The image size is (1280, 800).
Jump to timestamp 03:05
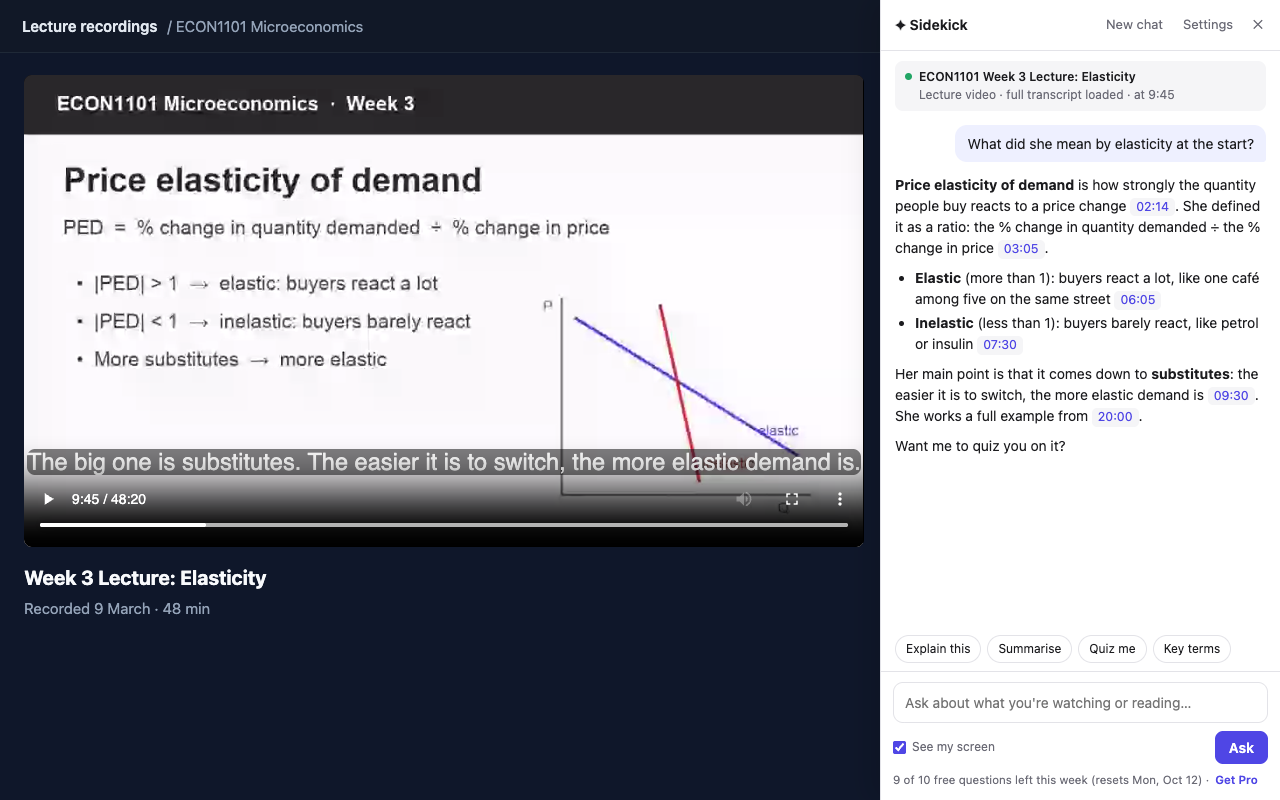point(1021,249)
